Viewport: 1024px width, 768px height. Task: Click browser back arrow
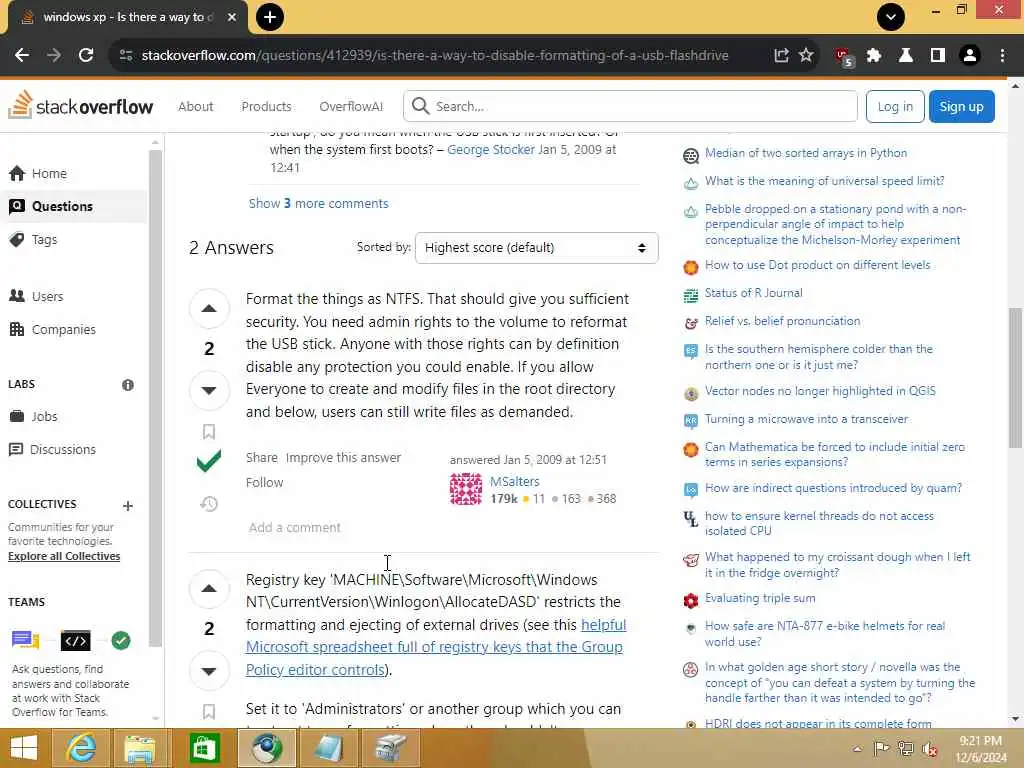pyautogui.click(x=22, y=56)
